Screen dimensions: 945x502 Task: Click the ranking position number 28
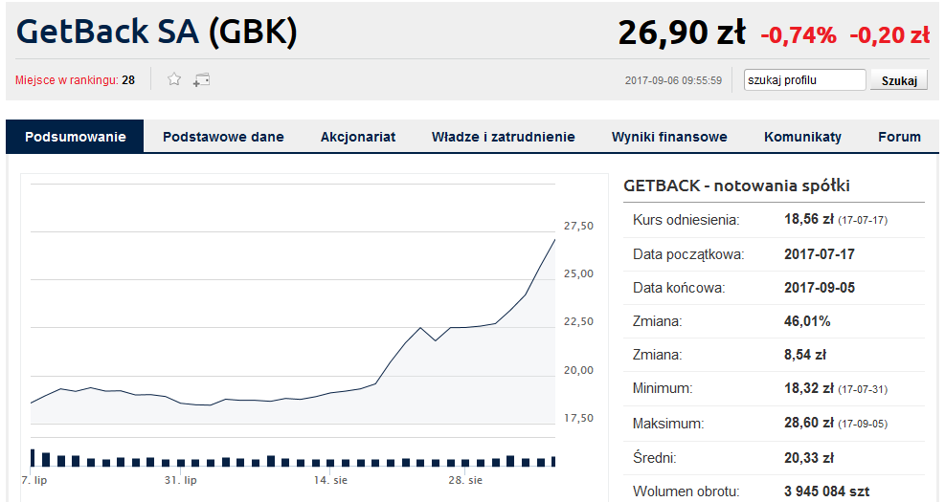128,80
